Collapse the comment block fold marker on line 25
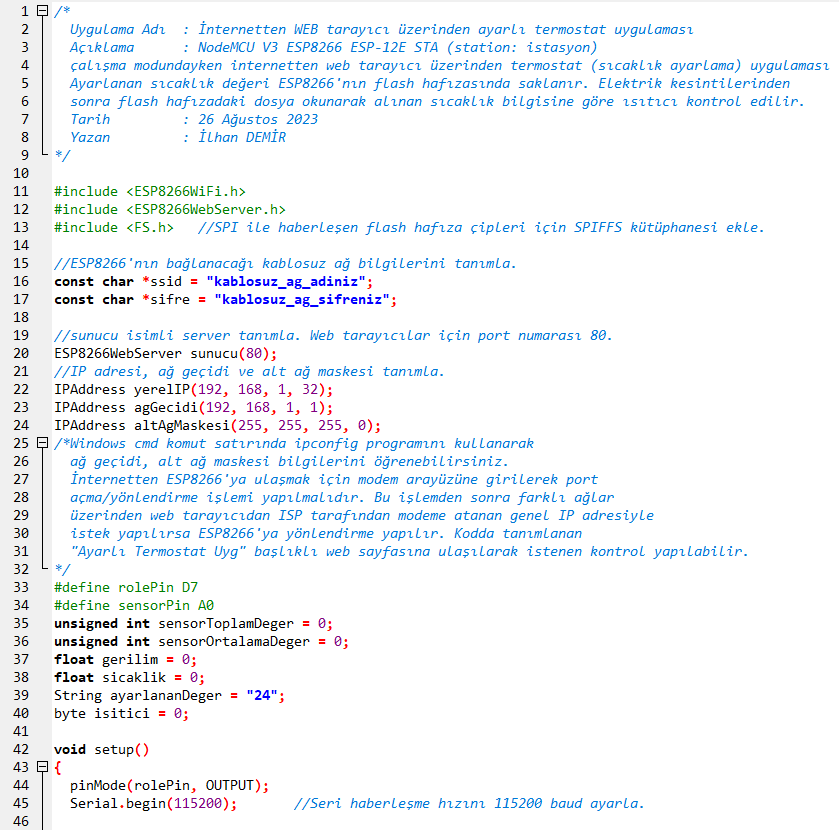The height and width of the screenshot is (830, 839). [x=41, y=442]
